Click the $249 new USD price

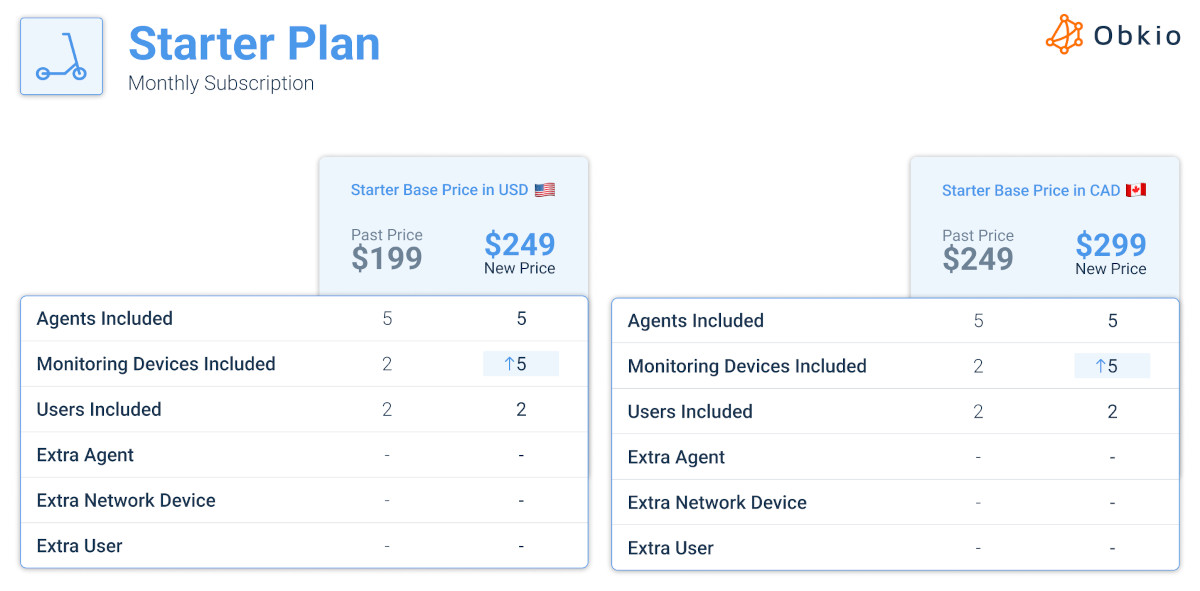[519, 244]
